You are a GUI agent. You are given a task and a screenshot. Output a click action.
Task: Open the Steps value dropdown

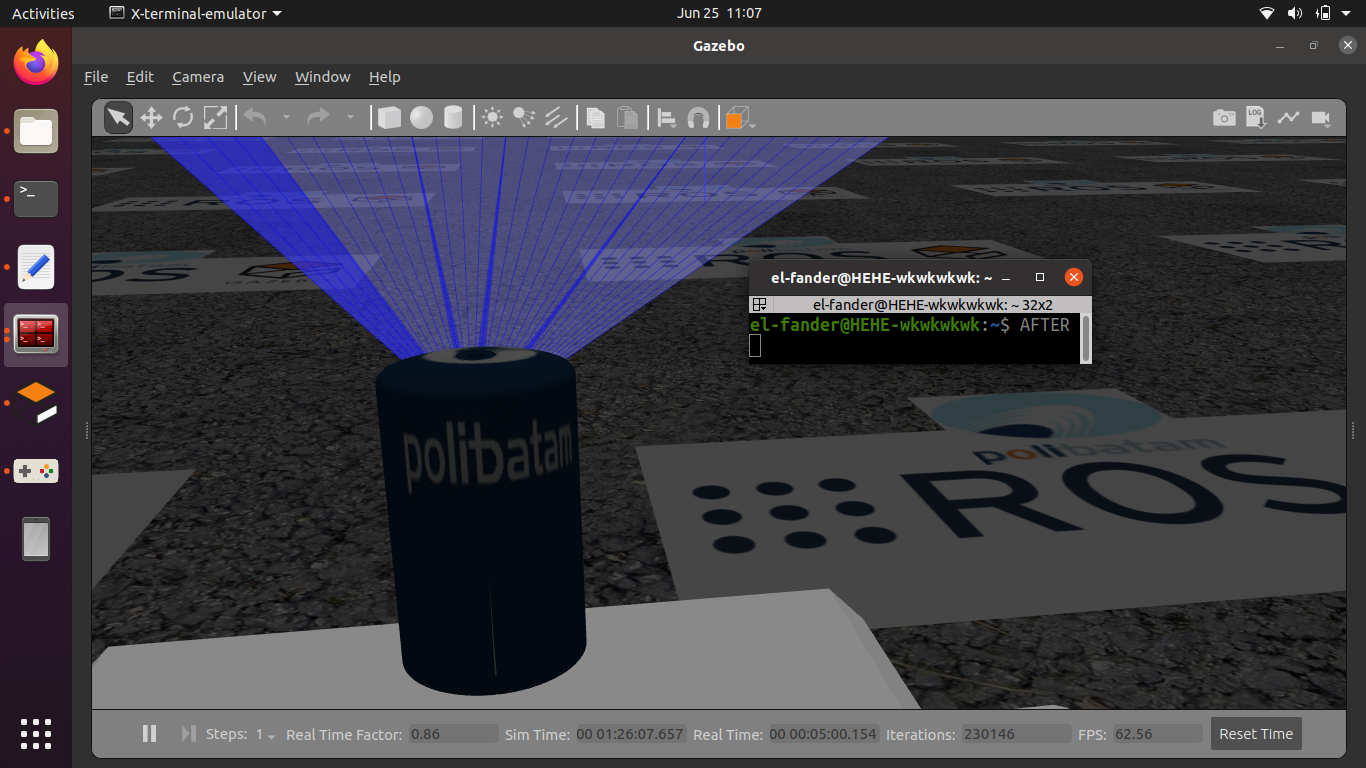click(x=265, y=735)
